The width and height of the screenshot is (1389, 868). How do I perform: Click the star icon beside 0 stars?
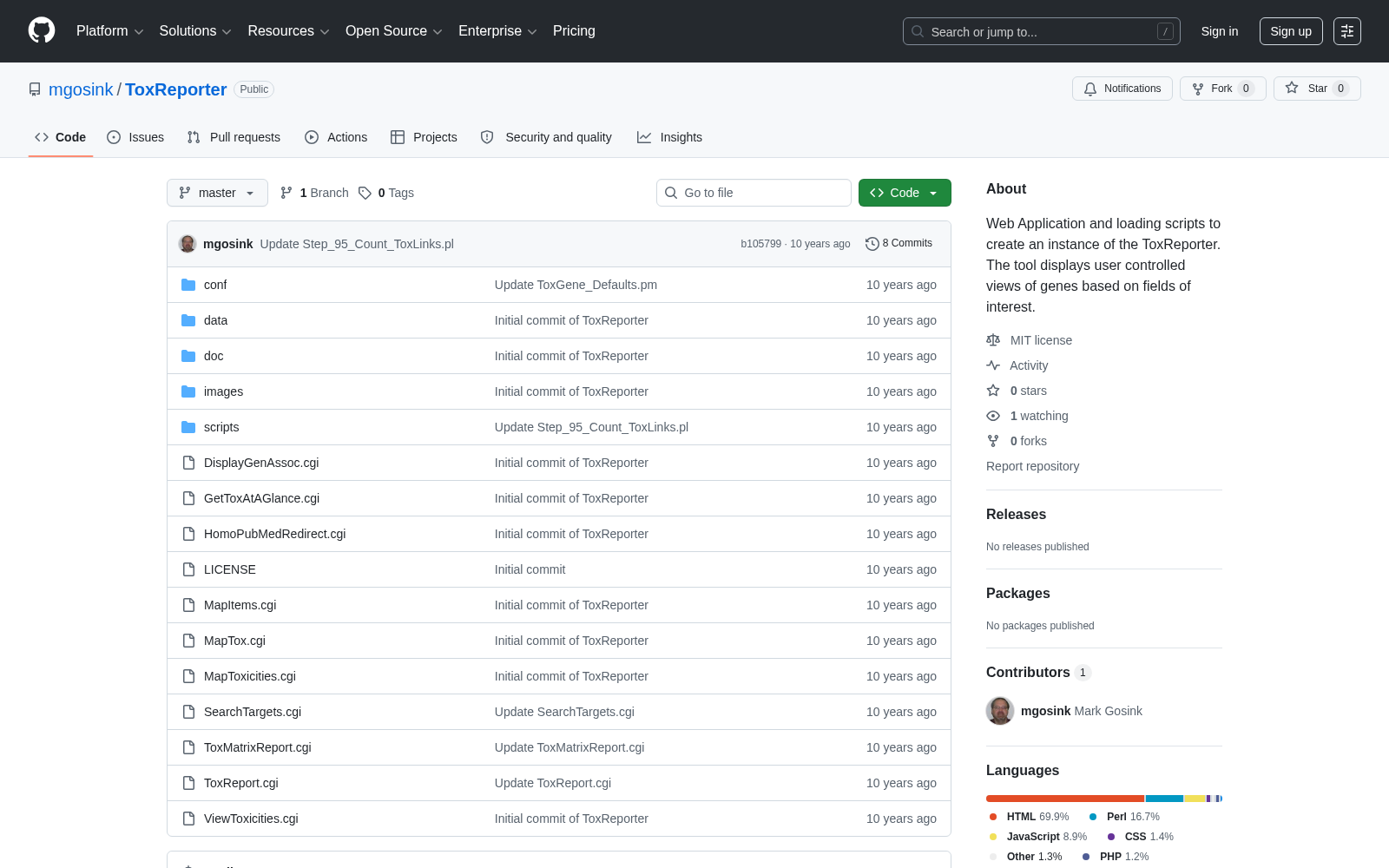993,391
